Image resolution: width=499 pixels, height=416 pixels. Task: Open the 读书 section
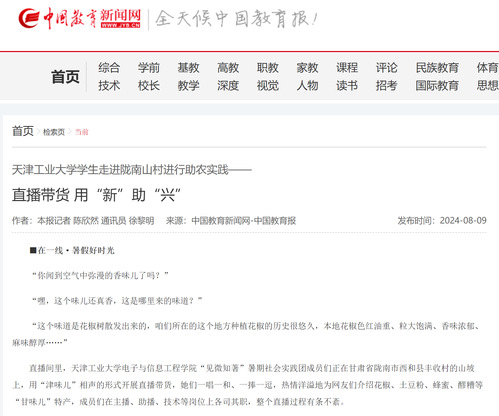click(347, 86)
